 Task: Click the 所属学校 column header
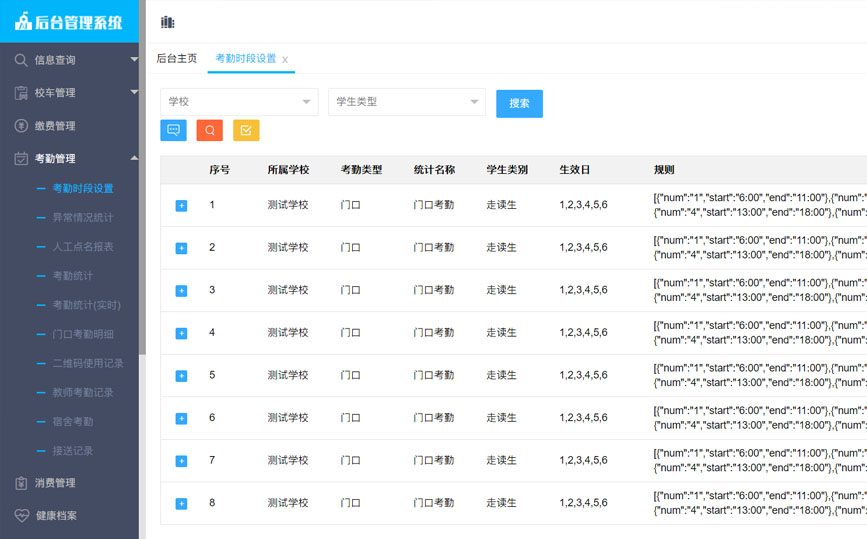(x=288, y=170)
